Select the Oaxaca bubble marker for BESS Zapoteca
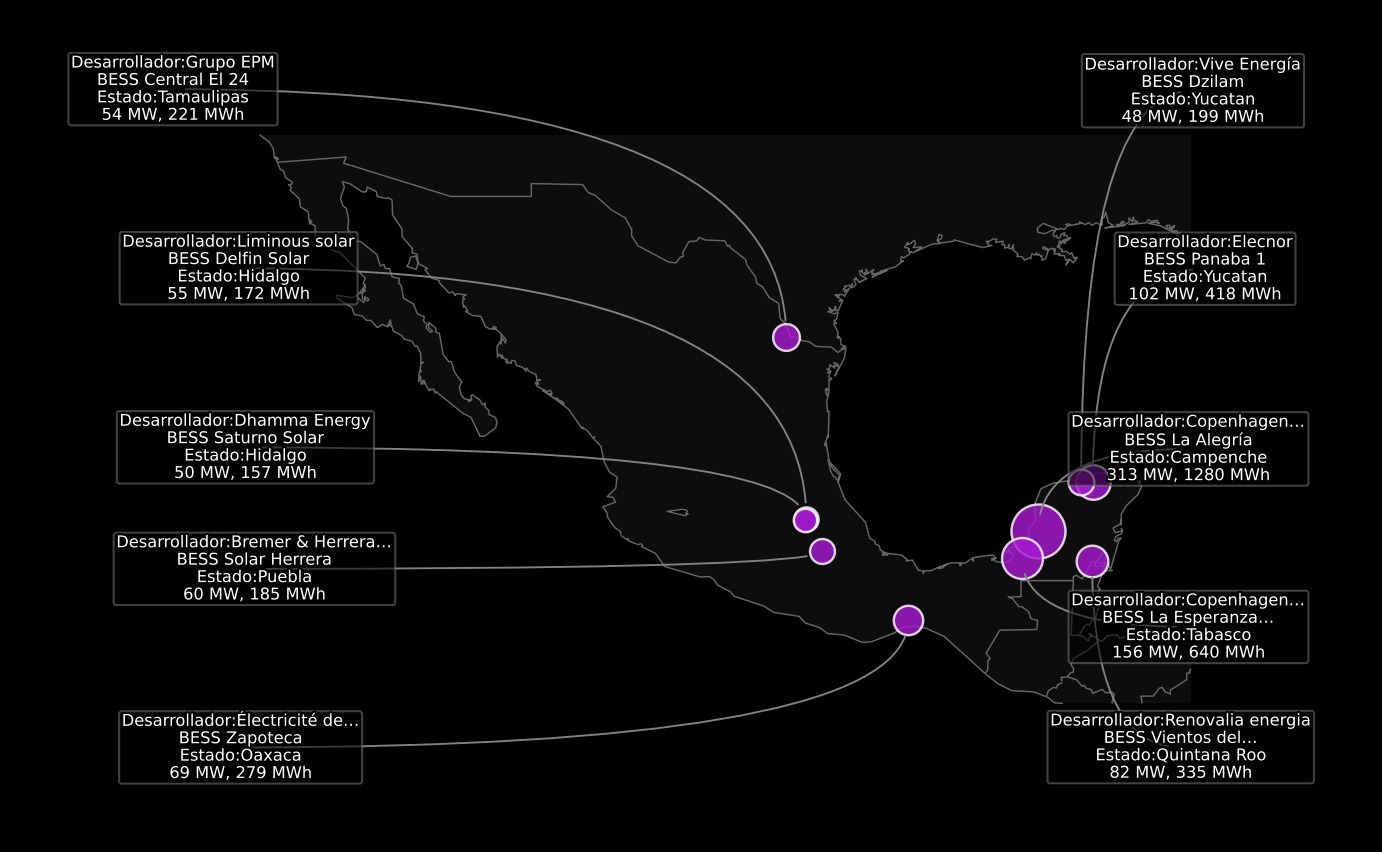The width and height of the screenshot is (1382, 852). pos(908,620)
